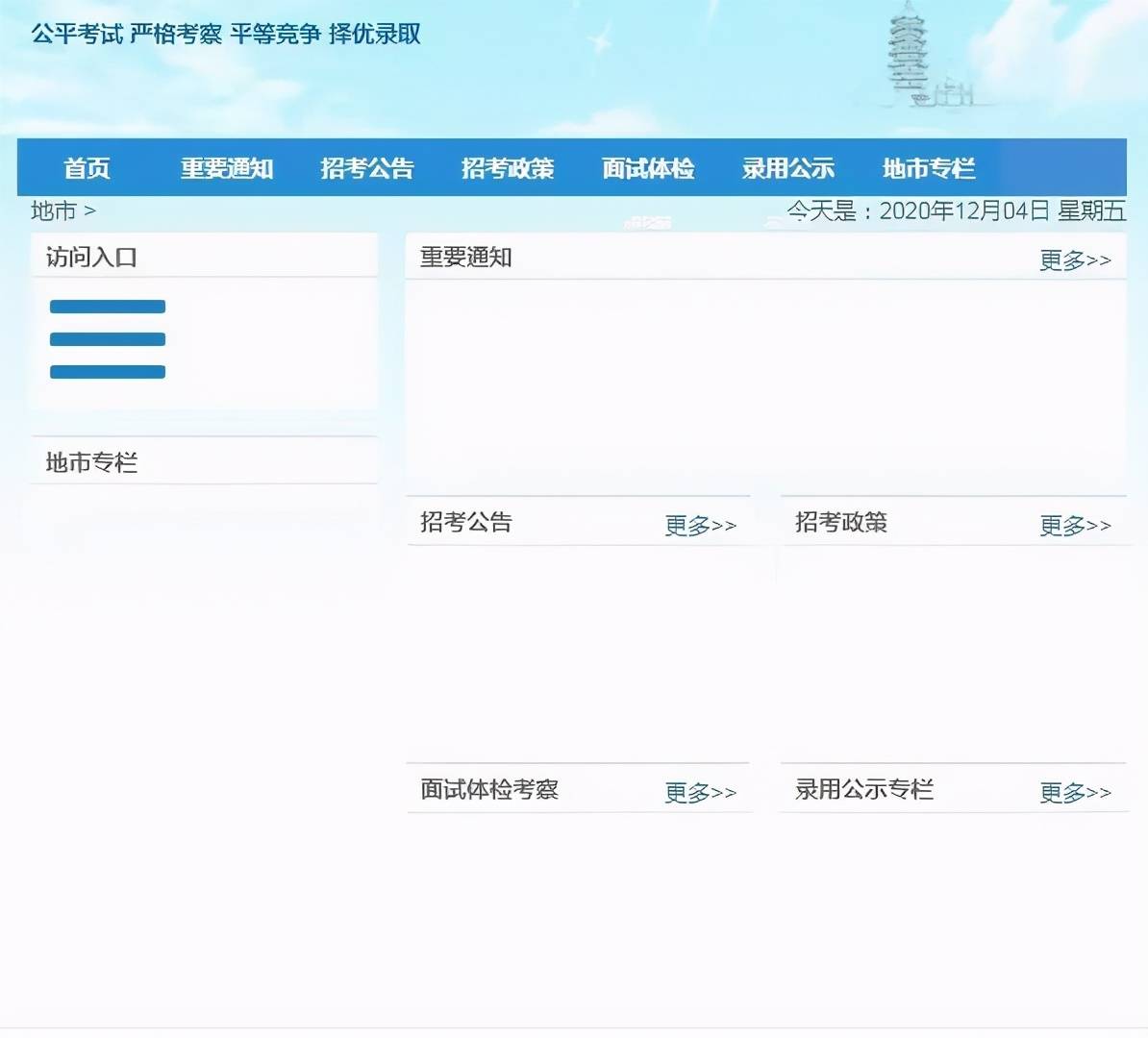Click 更多>> next to 招考政策
Image resolution: width=1148 pixels, height=1038 pixels.
(1075, 525)
